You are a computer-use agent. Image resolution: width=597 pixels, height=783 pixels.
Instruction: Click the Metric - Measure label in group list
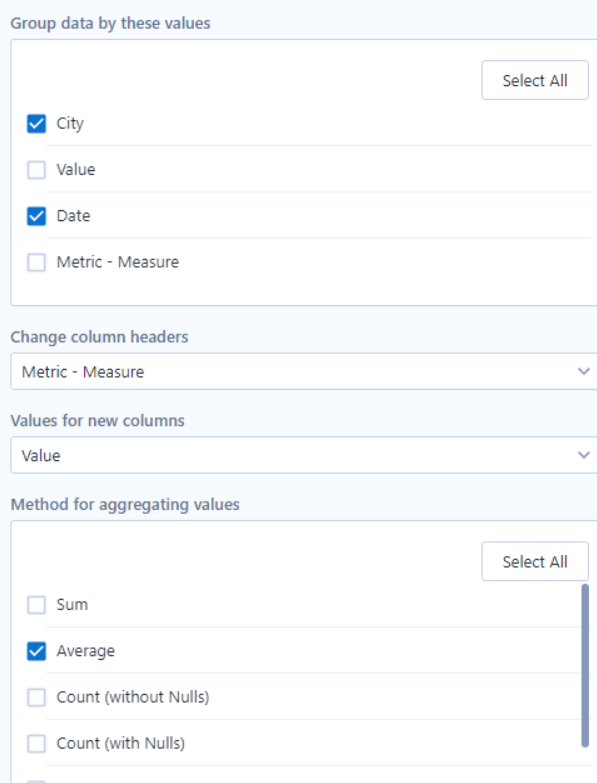pos(118,262)
